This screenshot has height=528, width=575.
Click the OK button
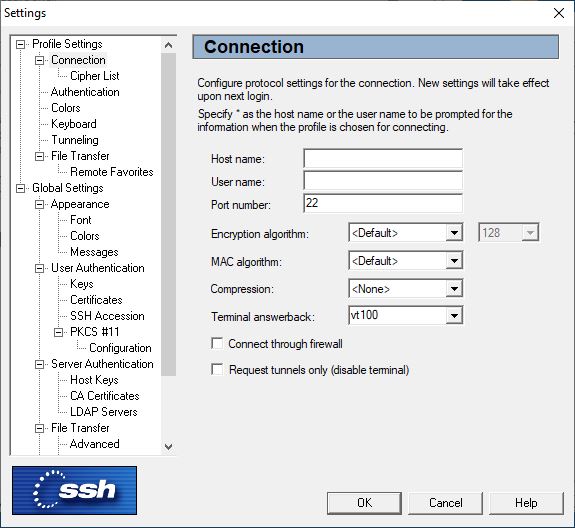(x=364, y=503)
